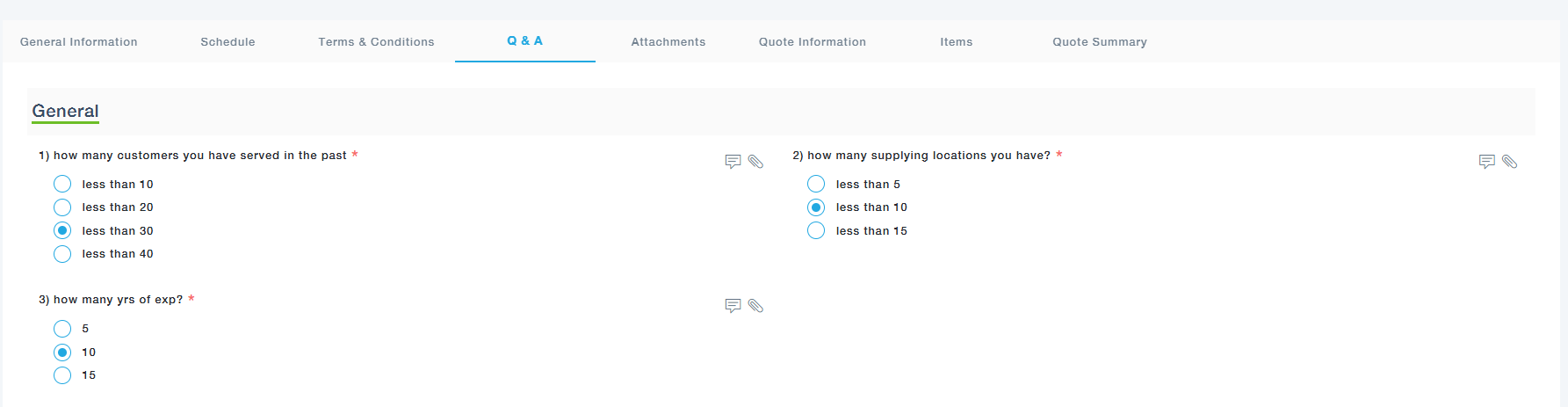Click attachment paperclip for supplying locations question
The height and width of the screenshot is (407, 1568).
point(1509,162)
